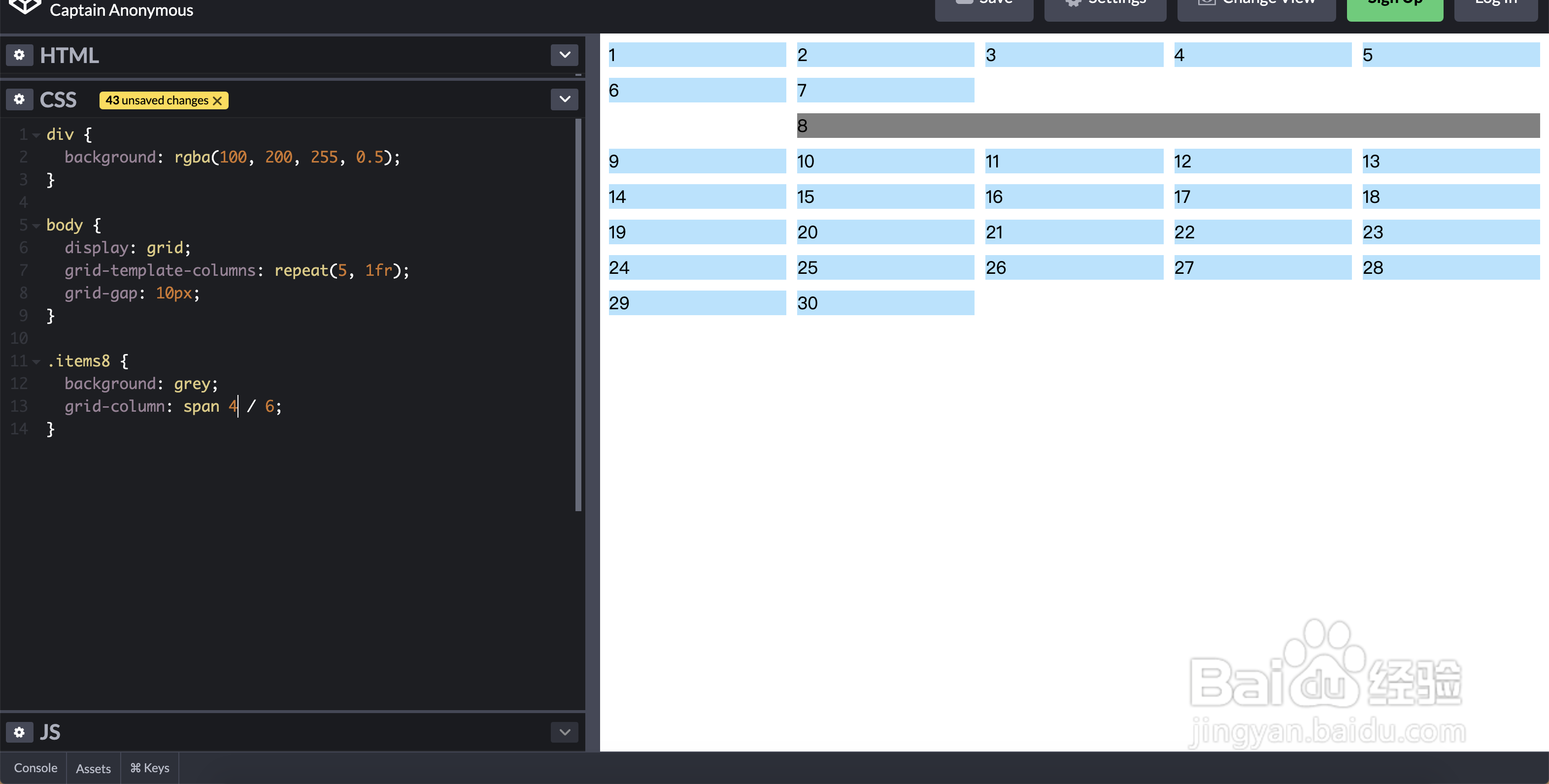Viewport: 1549px width, 784px height.
Task: Open HTML panel settings gear
Action: coord(19,55)
